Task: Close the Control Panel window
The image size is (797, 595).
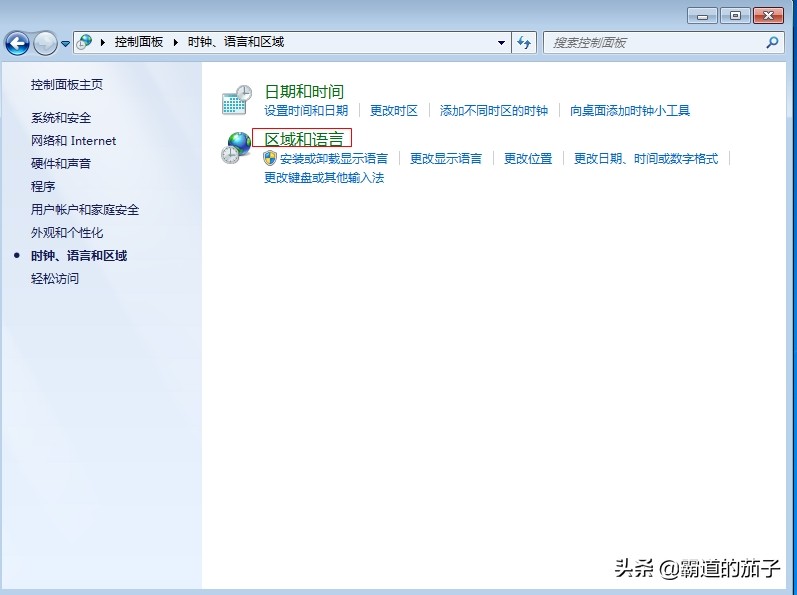Action: pos(768,16)
